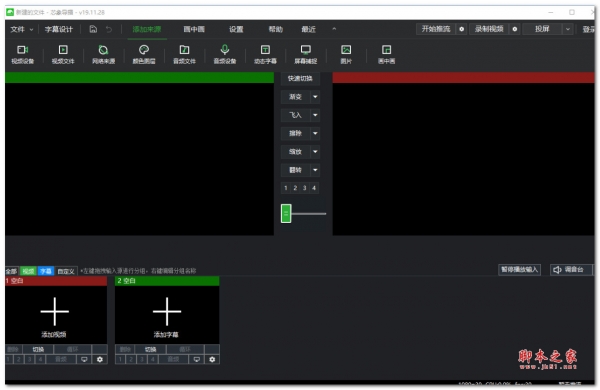The image size is (600, 390).
Task: Open the 字幕设计 menu
Action: pos(59,29)
